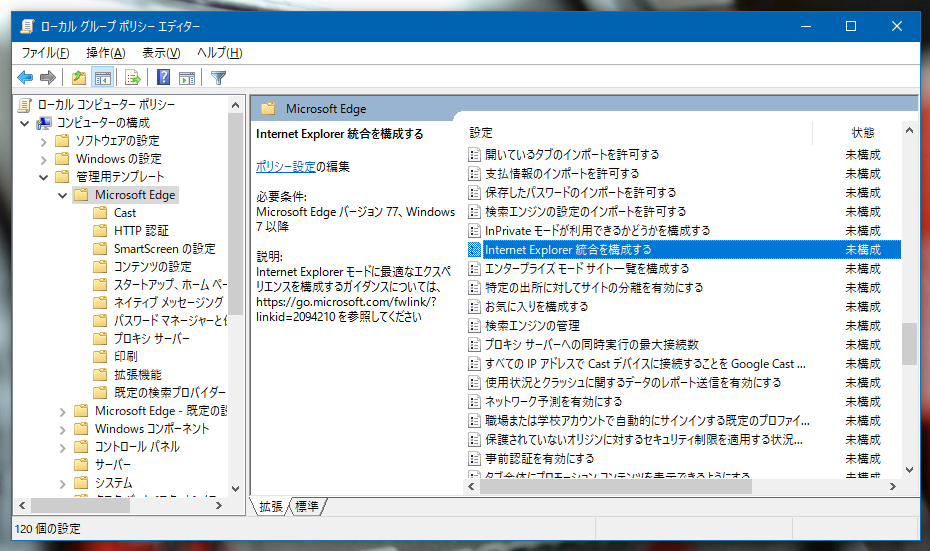Viewport: 930px width, 551px height.
Task: Collapse the コンピューターの構成 node
Action: [24, 123]
